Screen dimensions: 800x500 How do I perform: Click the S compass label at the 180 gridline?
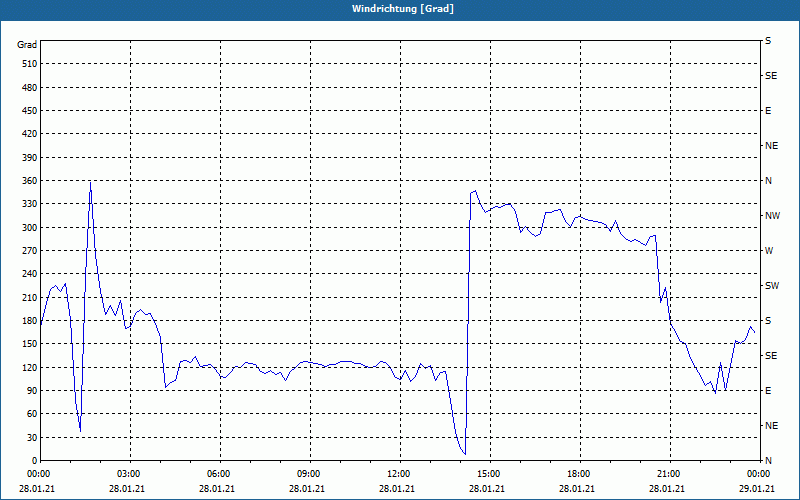pos(768,321)
